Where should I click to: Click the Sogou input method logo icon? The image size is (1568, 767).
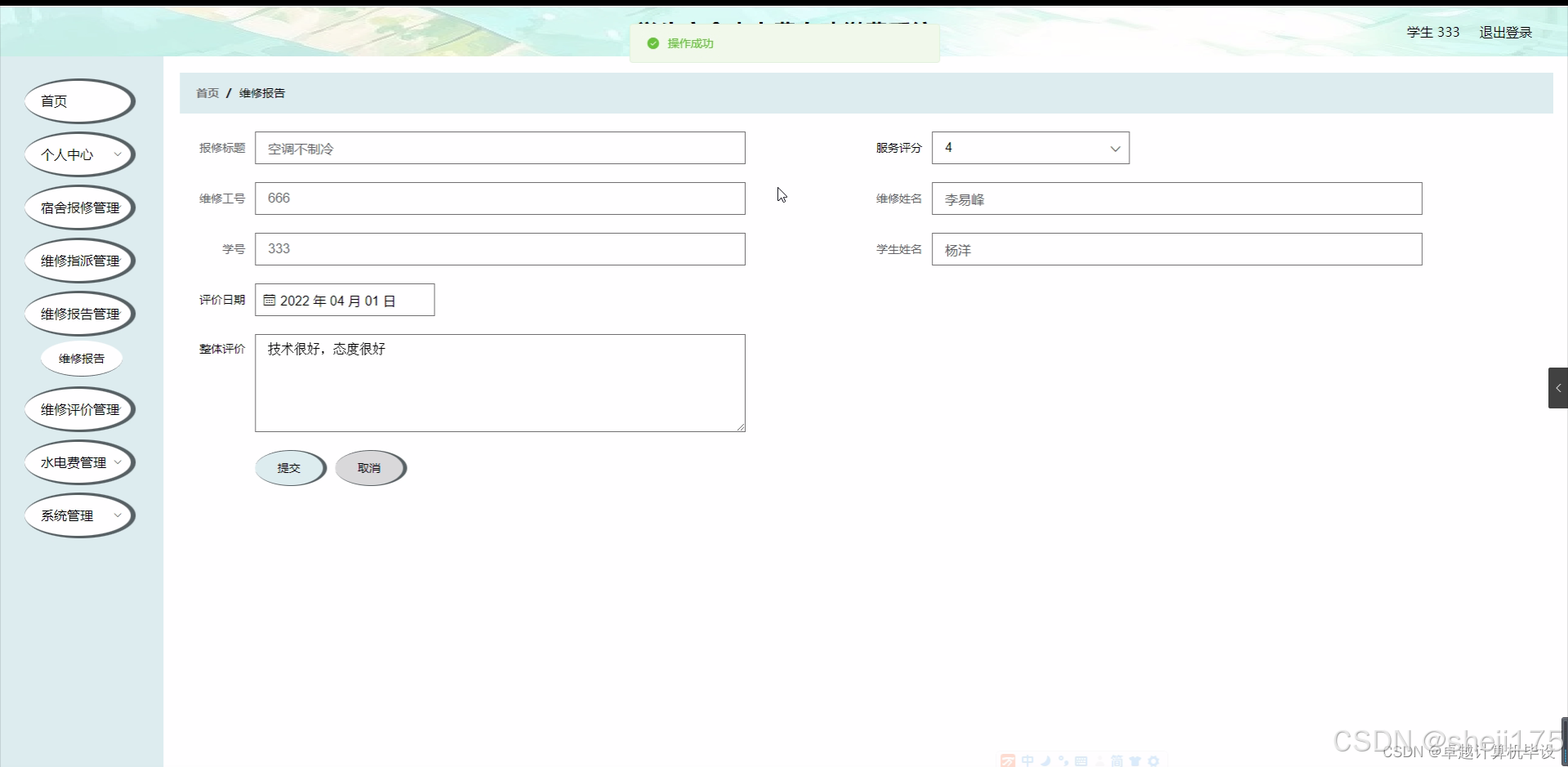tap(1008, 760)
